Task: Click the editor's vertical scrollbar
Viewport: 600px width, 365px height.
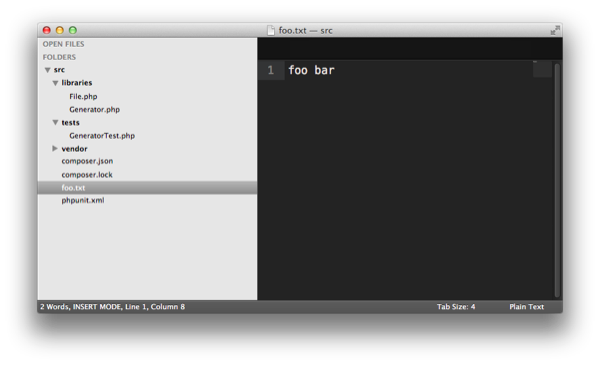Action: 557,180
